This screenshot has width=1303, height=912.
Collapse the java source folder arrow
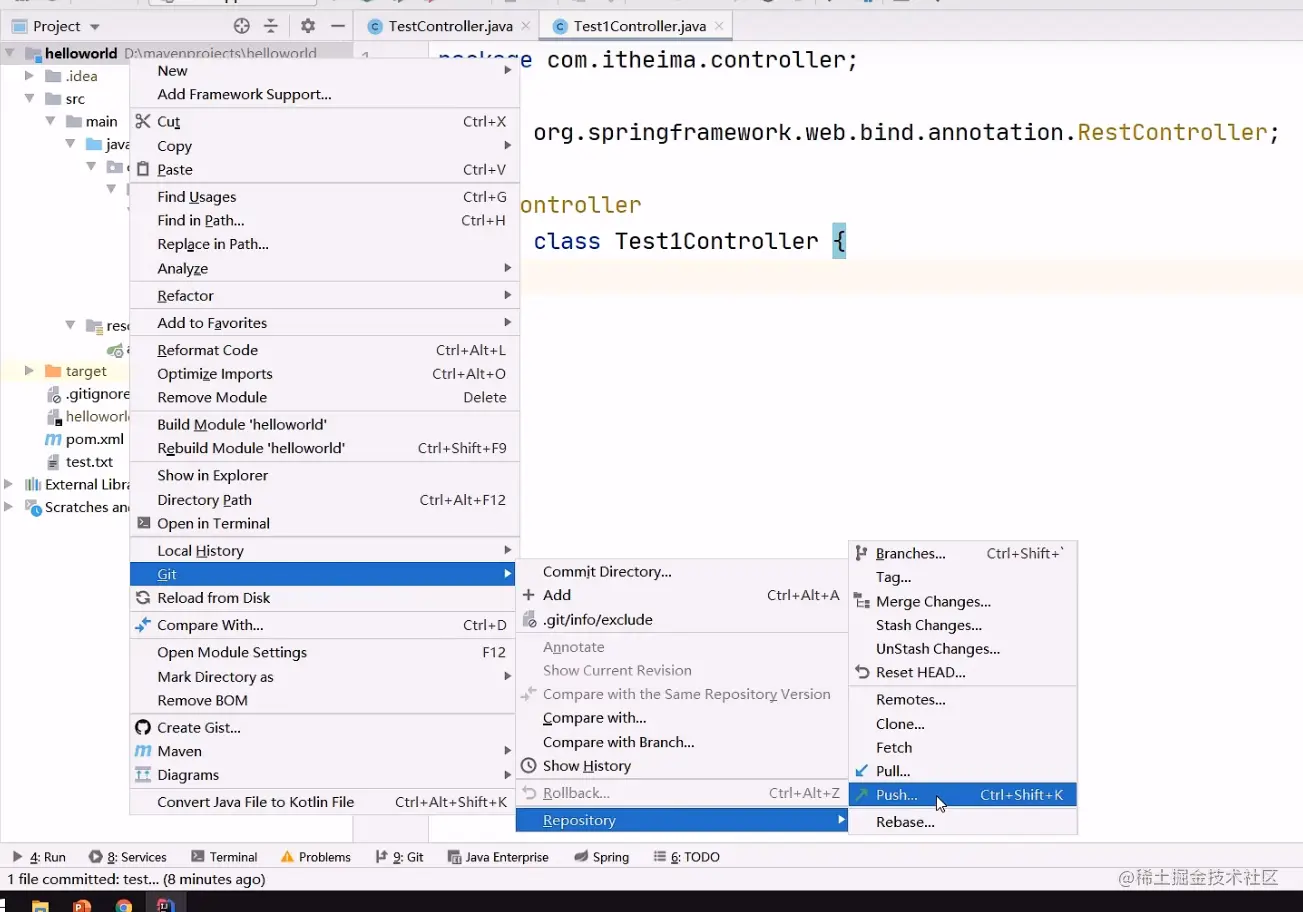[x=71, y=144]
